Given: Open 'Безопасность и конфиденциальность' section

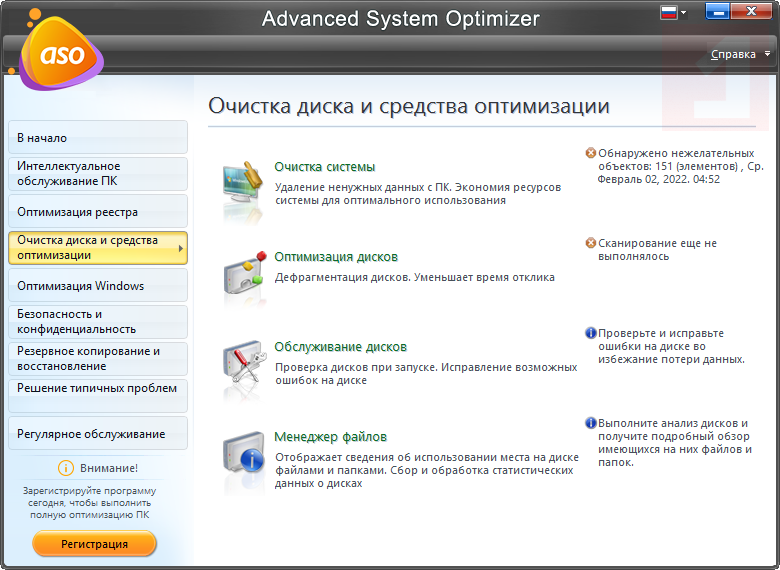Looking at the screenshot, I should point(98,322).
